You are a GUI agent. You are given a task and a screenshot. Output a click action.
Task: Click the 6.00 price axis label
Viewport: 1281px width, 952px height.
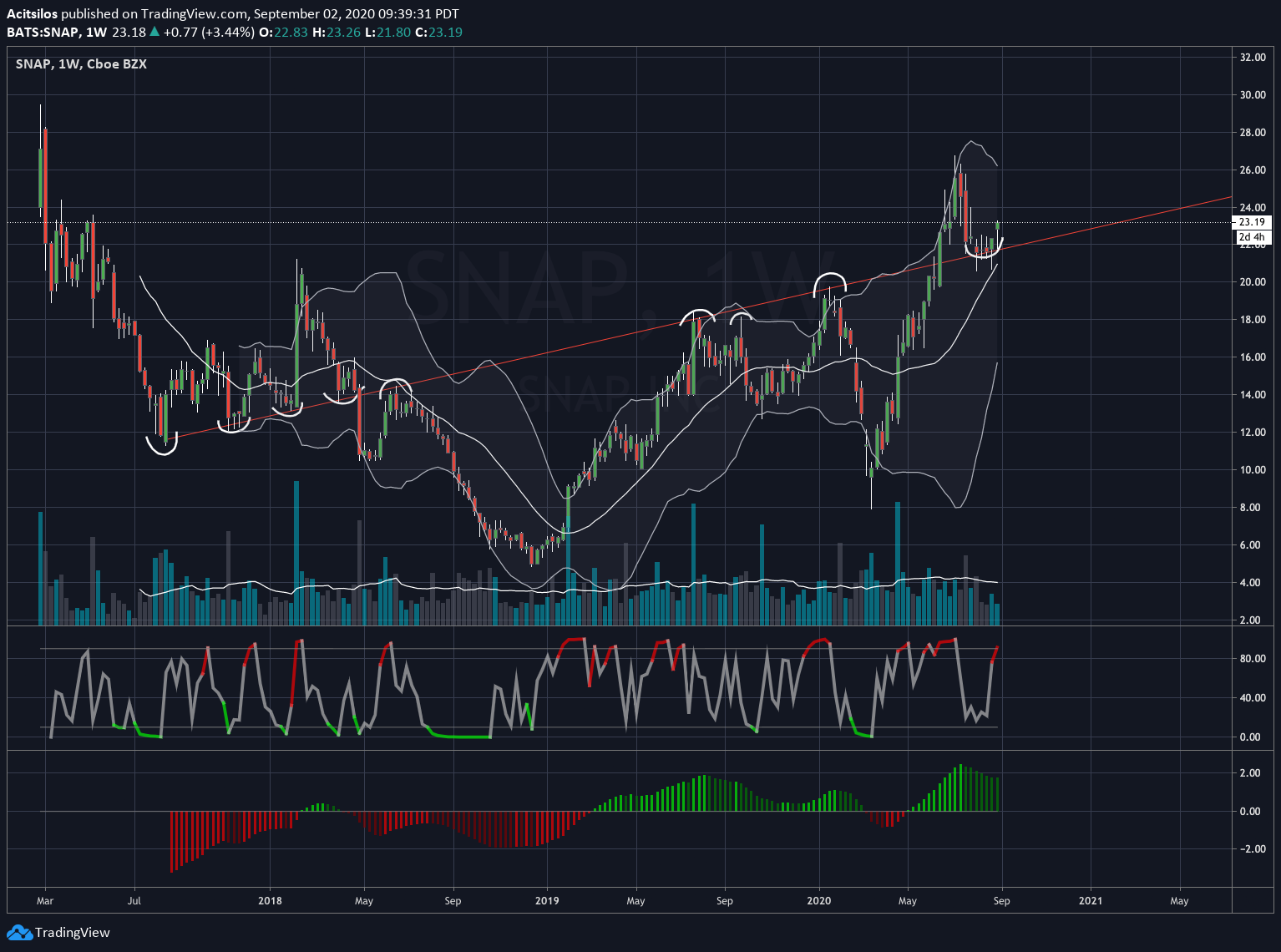1250,545
